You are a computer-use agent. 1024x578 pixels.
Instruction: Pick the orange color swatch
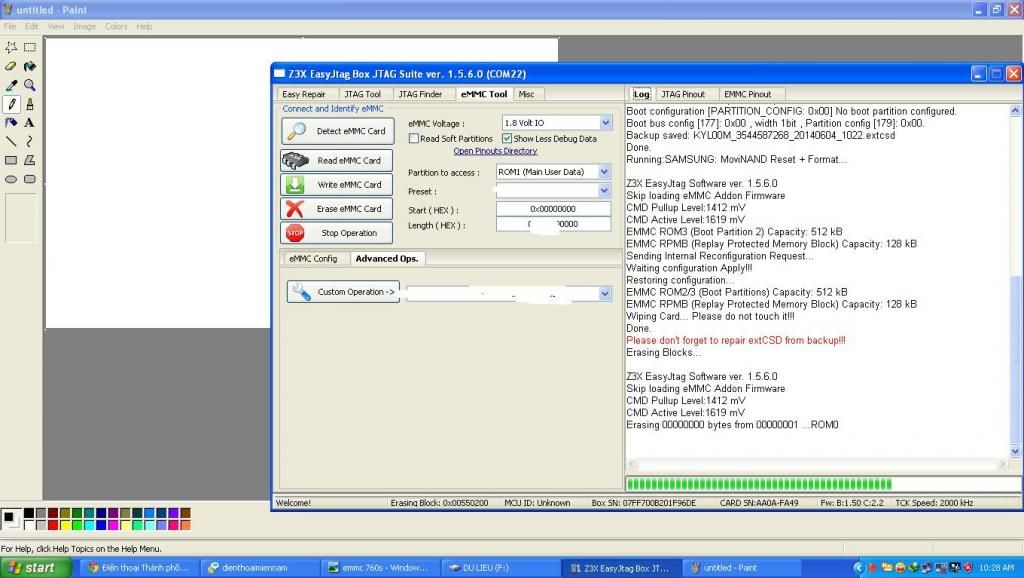click(185, 524)
